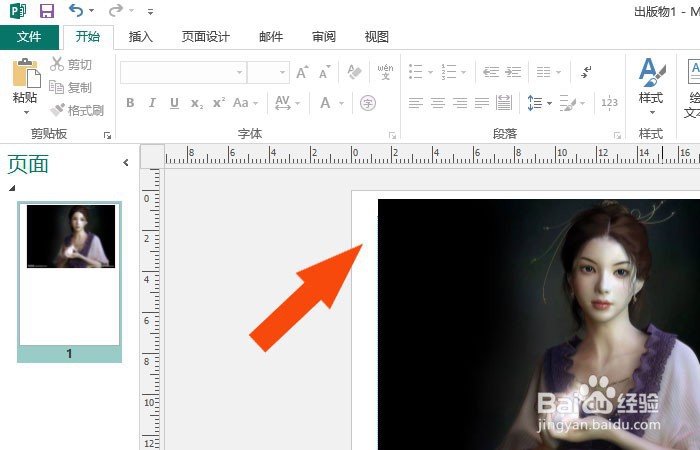The image size is (700, 450).
Task: Click the ruler origin corner box
Action: coord(152,156)
